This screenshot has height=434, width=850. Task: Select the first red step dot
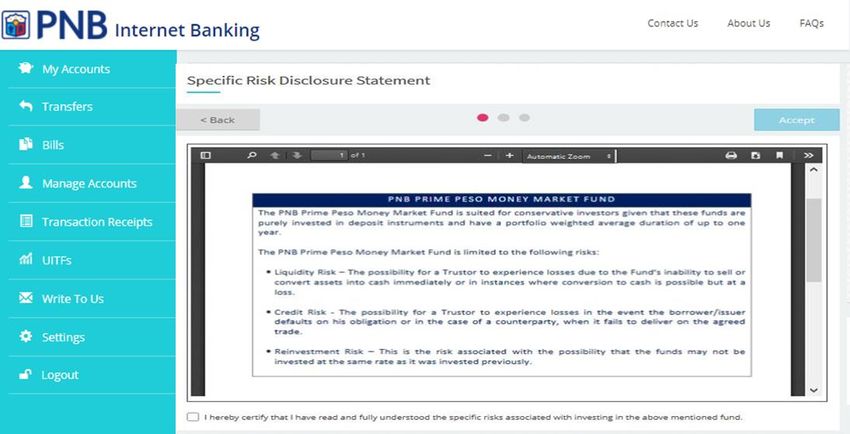tap(482, 118)
